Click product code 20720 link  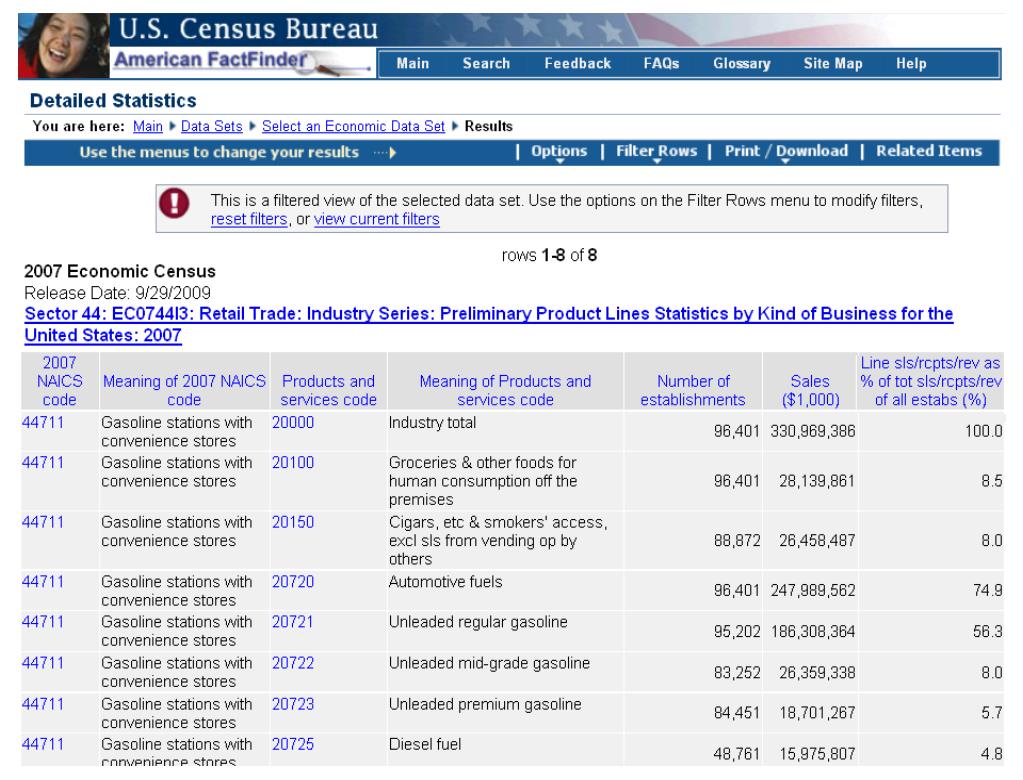pos(293,582)
